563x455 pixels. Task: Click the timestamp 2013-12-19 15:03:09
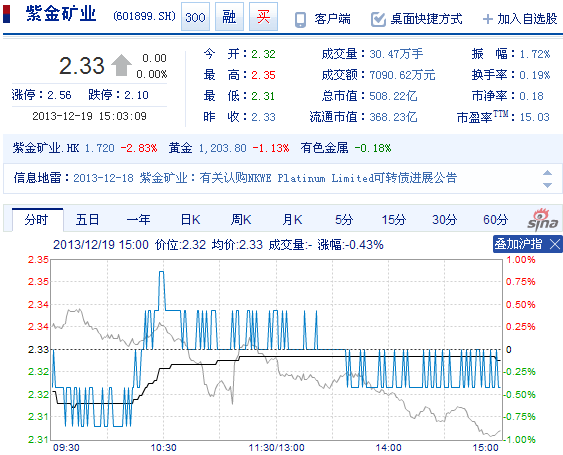(89, 116)
